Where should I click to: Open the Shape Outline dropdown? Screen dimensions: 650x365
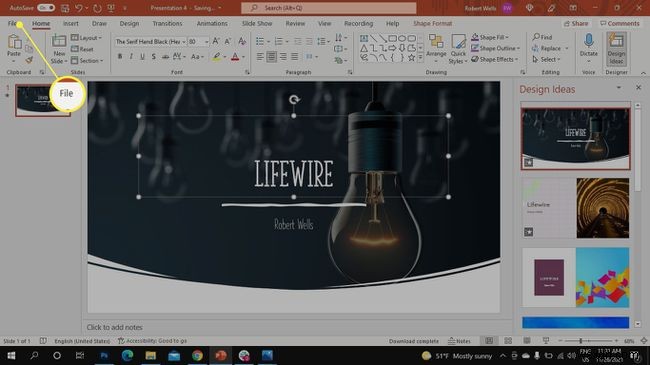(x=495, y=49)
